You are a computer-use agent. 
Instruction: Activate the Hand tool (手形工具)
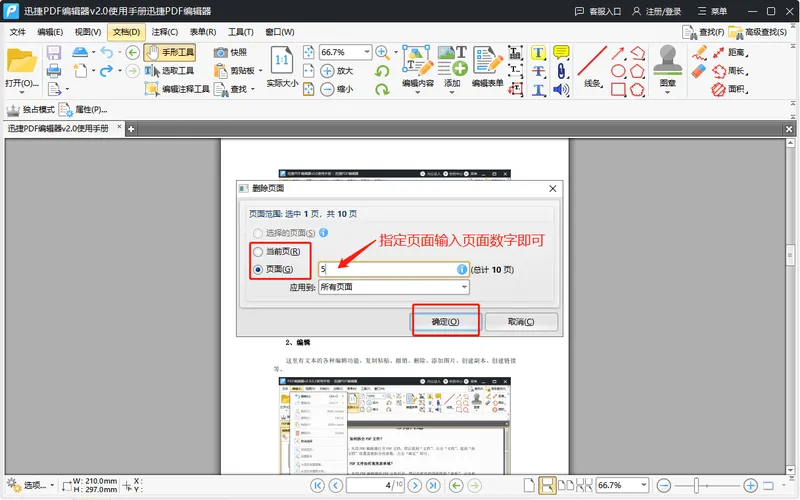tap(169, 52)
